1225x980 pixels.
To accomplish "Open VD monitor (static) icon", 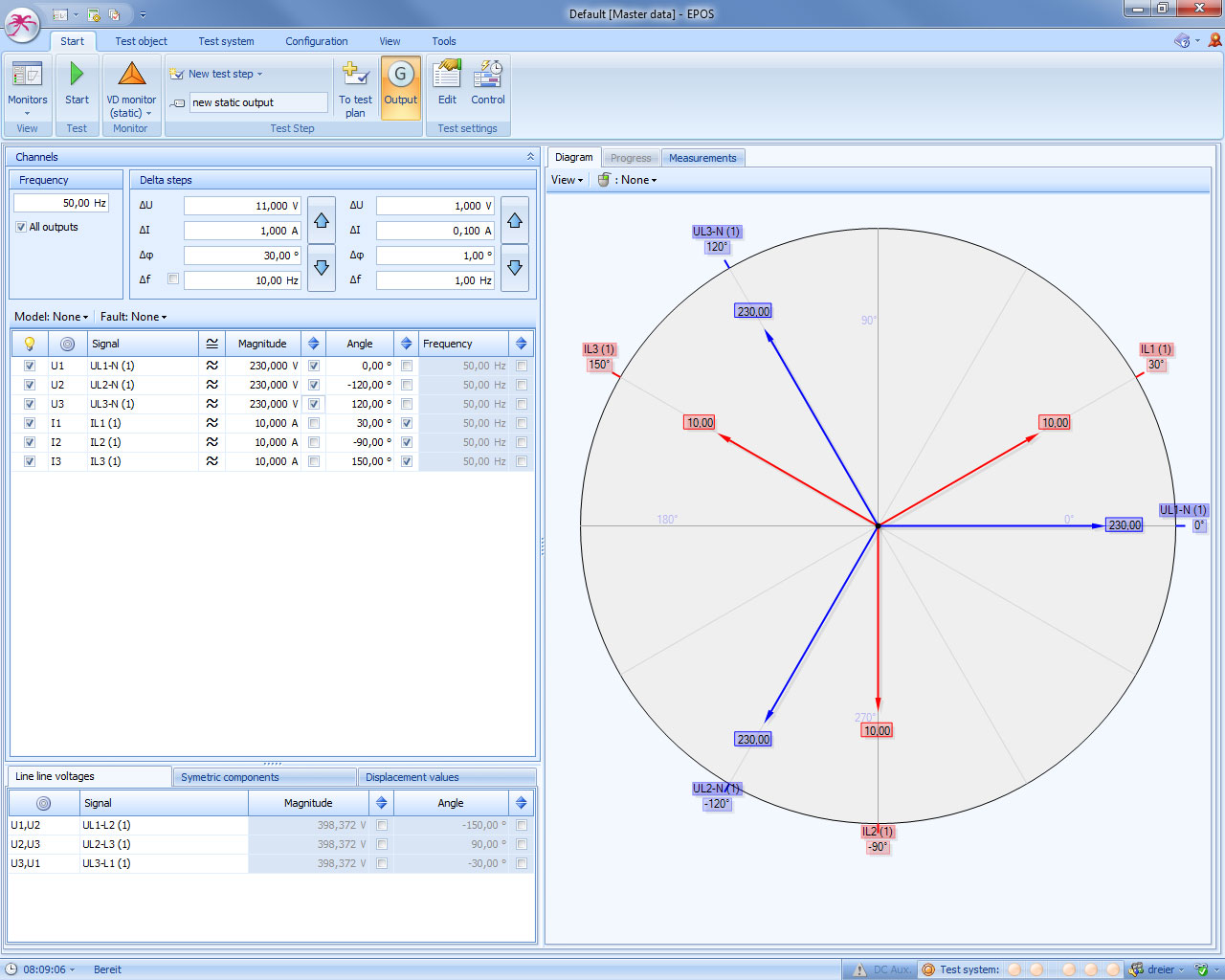I will [x=131, y=75].
